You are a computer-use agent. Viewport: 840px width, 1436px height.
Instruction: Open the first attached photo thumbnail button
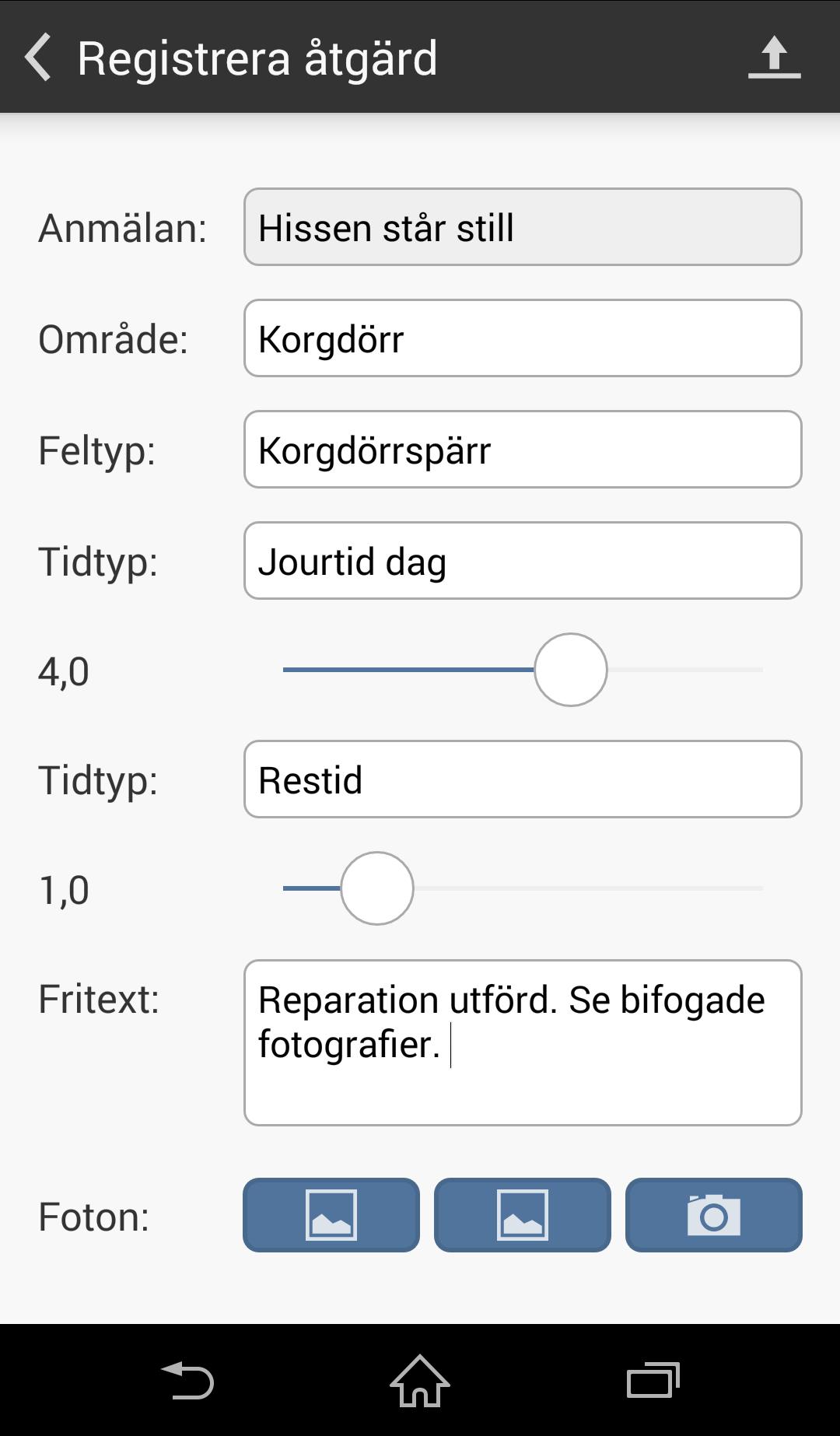331,1214
